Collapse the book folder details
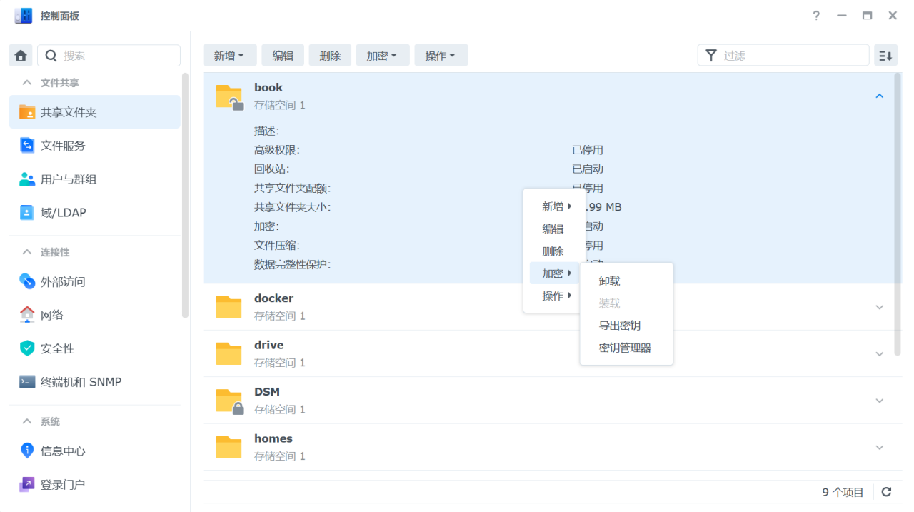This screenshot has height=512, width=914. coord(879,97)
